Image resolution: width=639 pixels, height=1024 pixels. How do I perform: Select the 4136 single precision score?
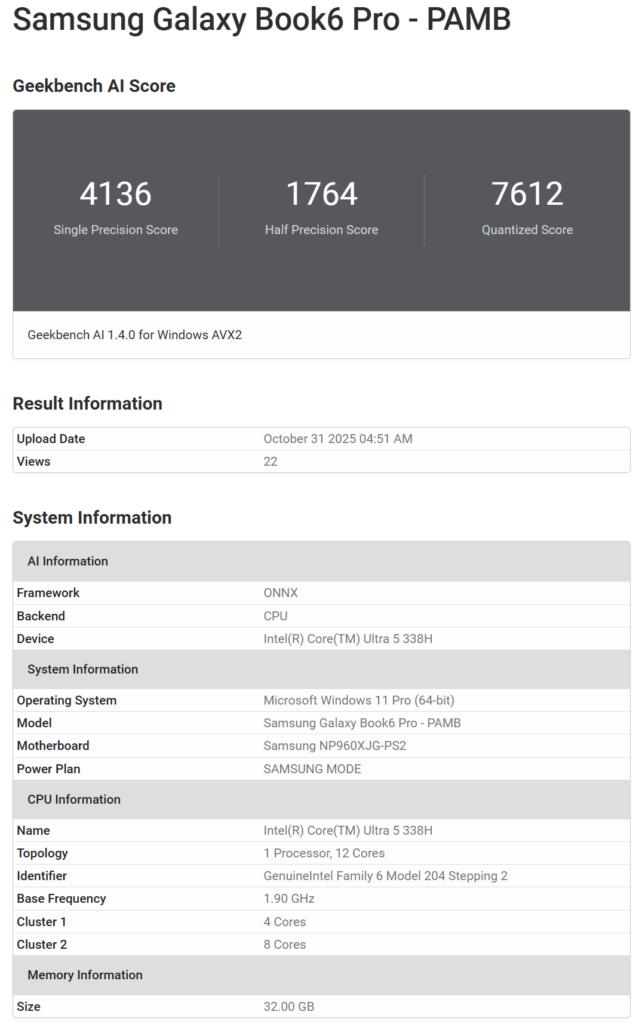116,193
